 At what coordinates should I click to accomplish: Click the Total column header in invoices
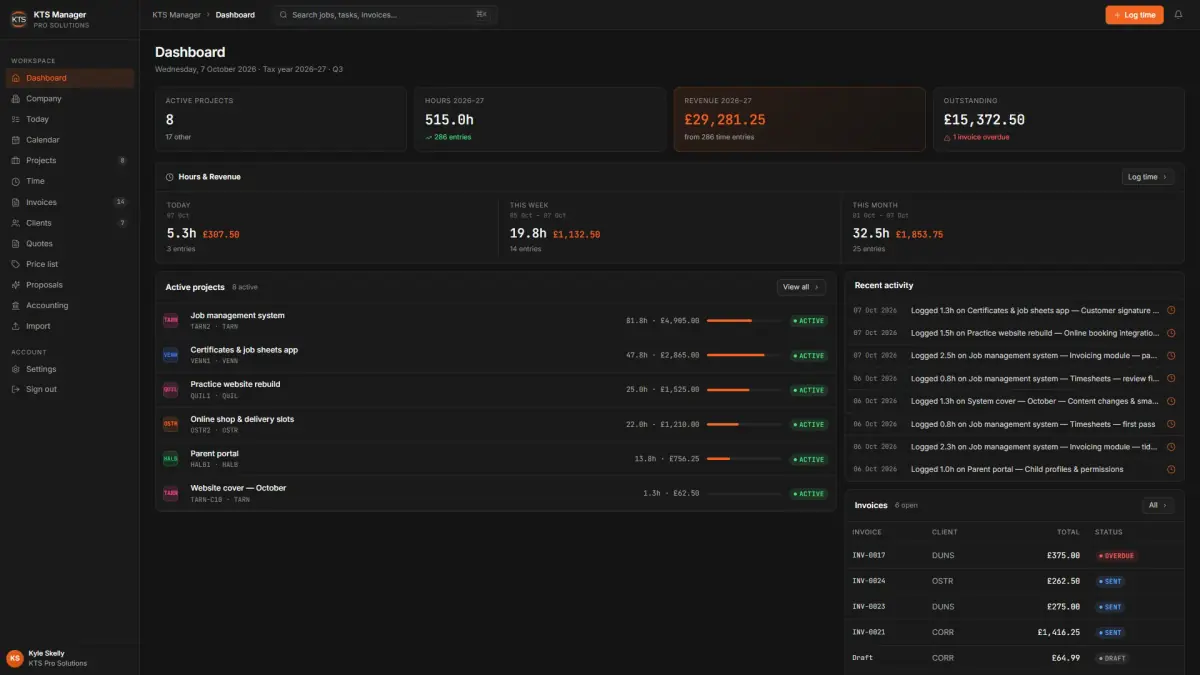[1068, 532]
